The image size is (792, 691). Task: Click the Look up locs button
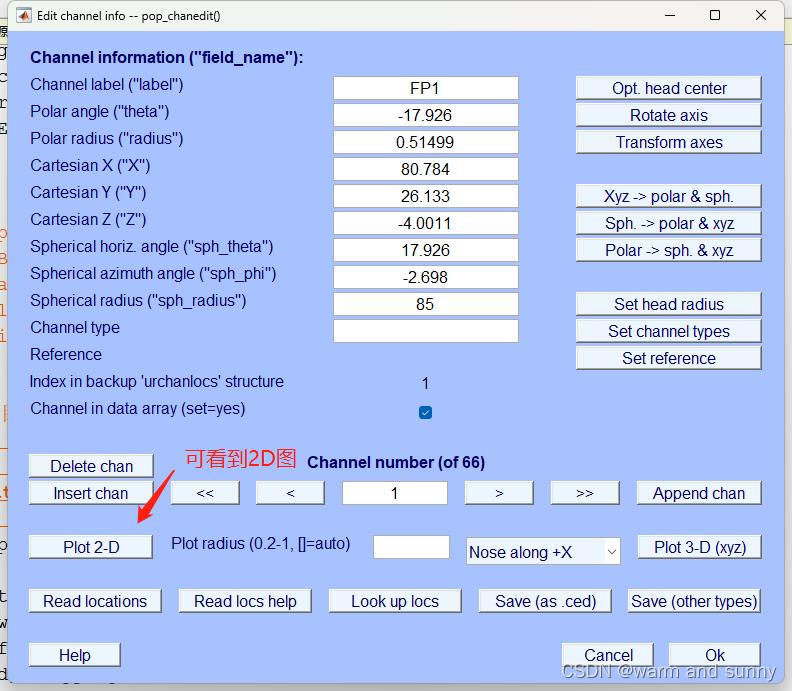(395, 601)
